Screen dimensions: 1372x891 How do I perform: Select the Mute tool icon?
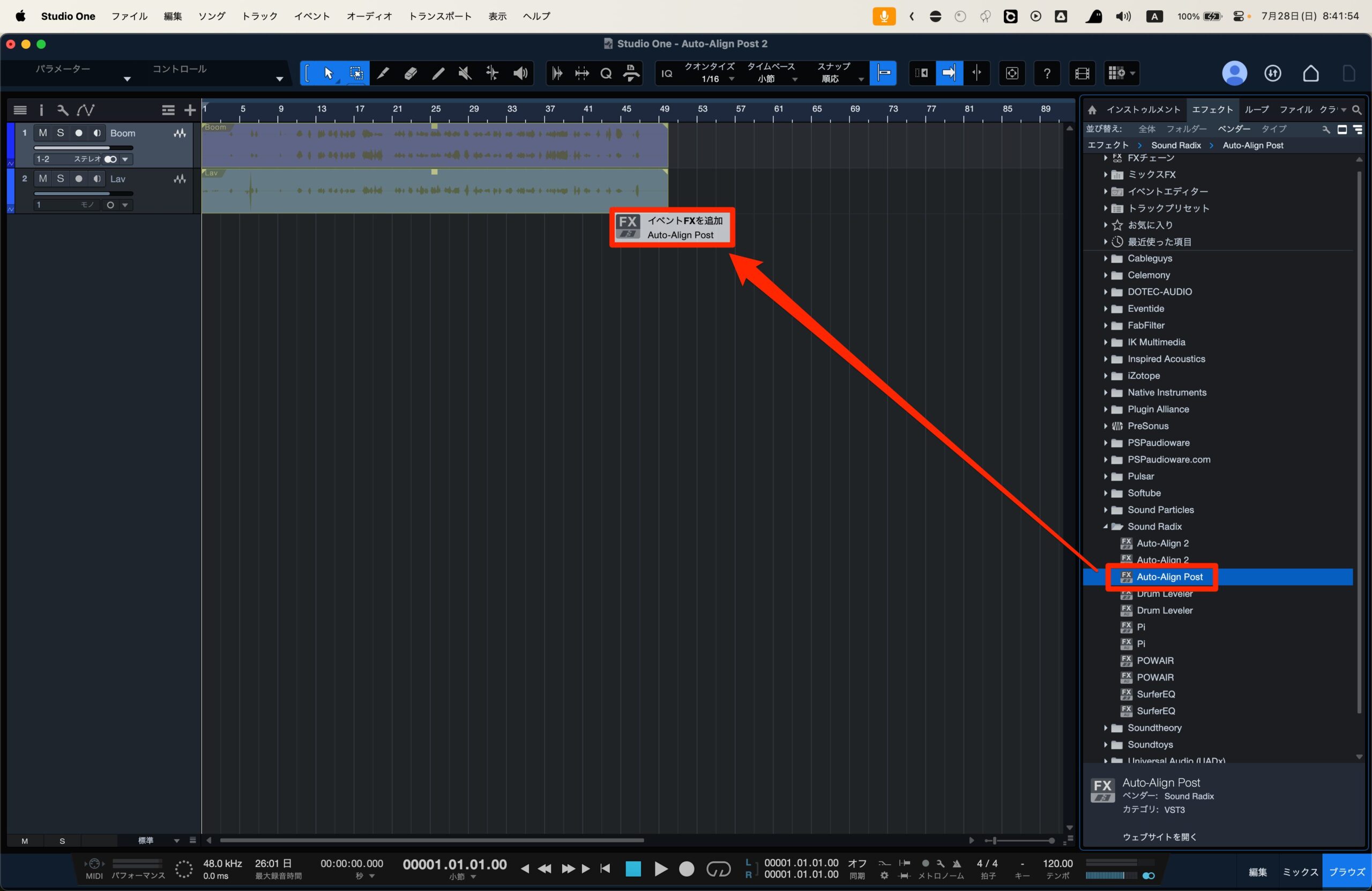[465, 73]
